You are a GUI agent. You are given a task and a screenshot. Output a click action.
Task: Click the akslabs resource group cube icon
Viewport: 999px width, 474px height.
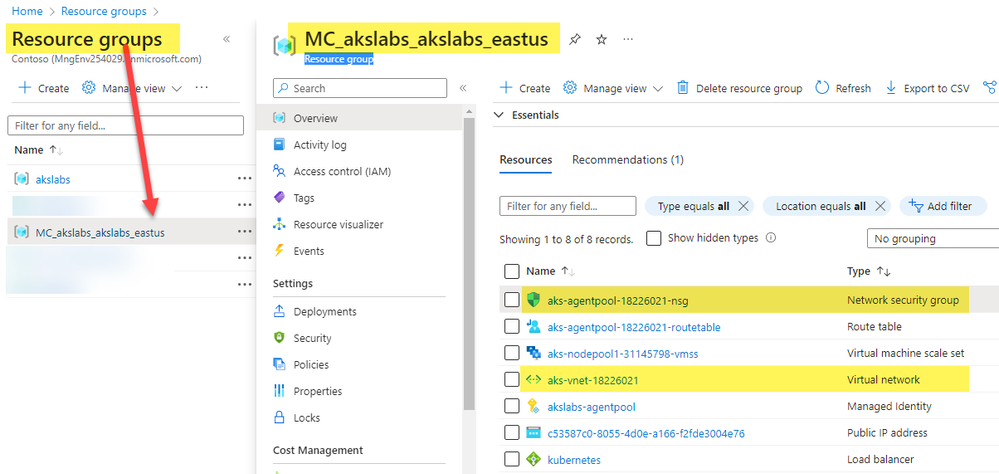[22, 179]
